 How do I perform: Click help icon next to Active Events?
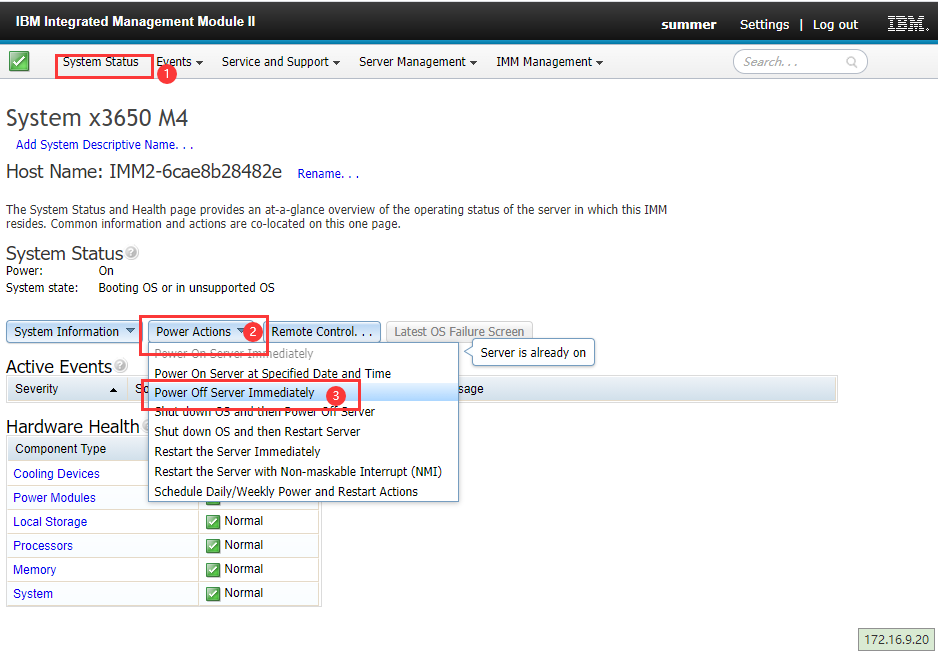click(x=121, y=365)
